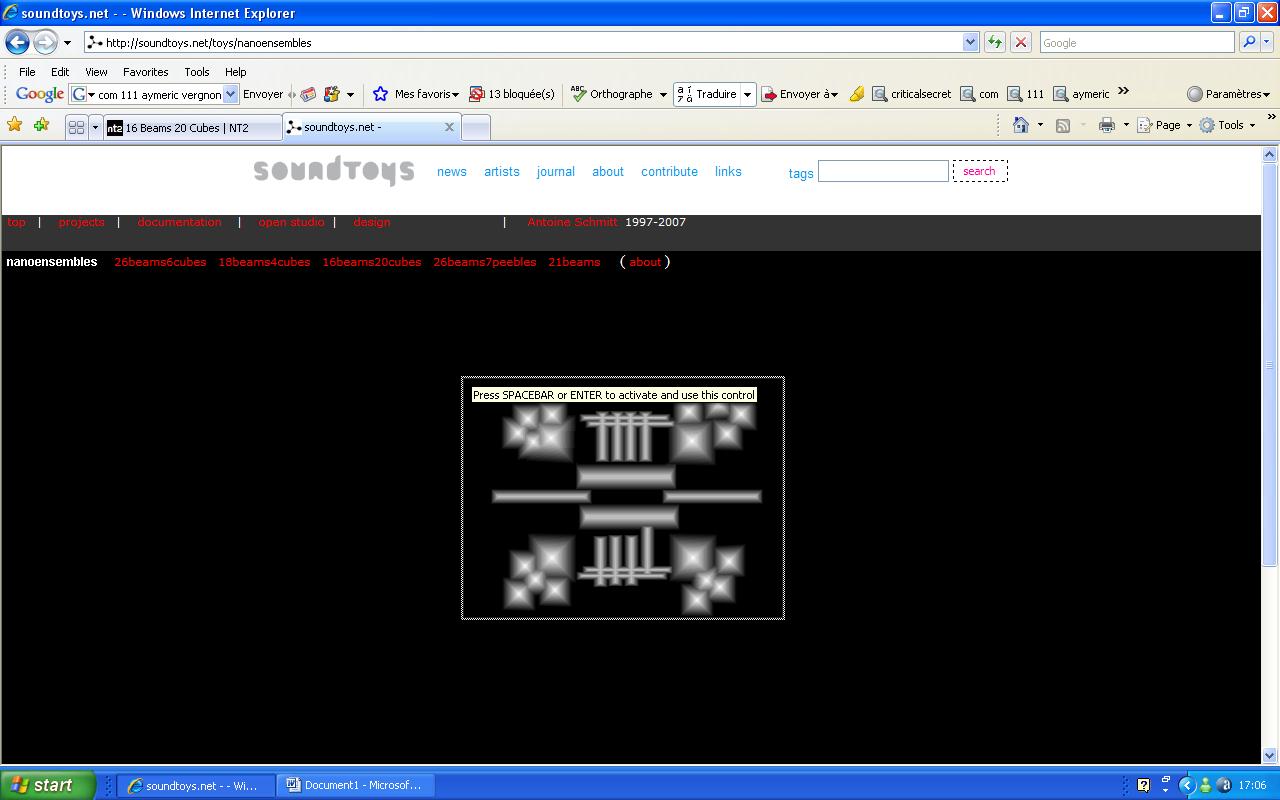Expand the Traduire dropdown arrow
The height and width of the screenshot is (800, 1280).
747,94
